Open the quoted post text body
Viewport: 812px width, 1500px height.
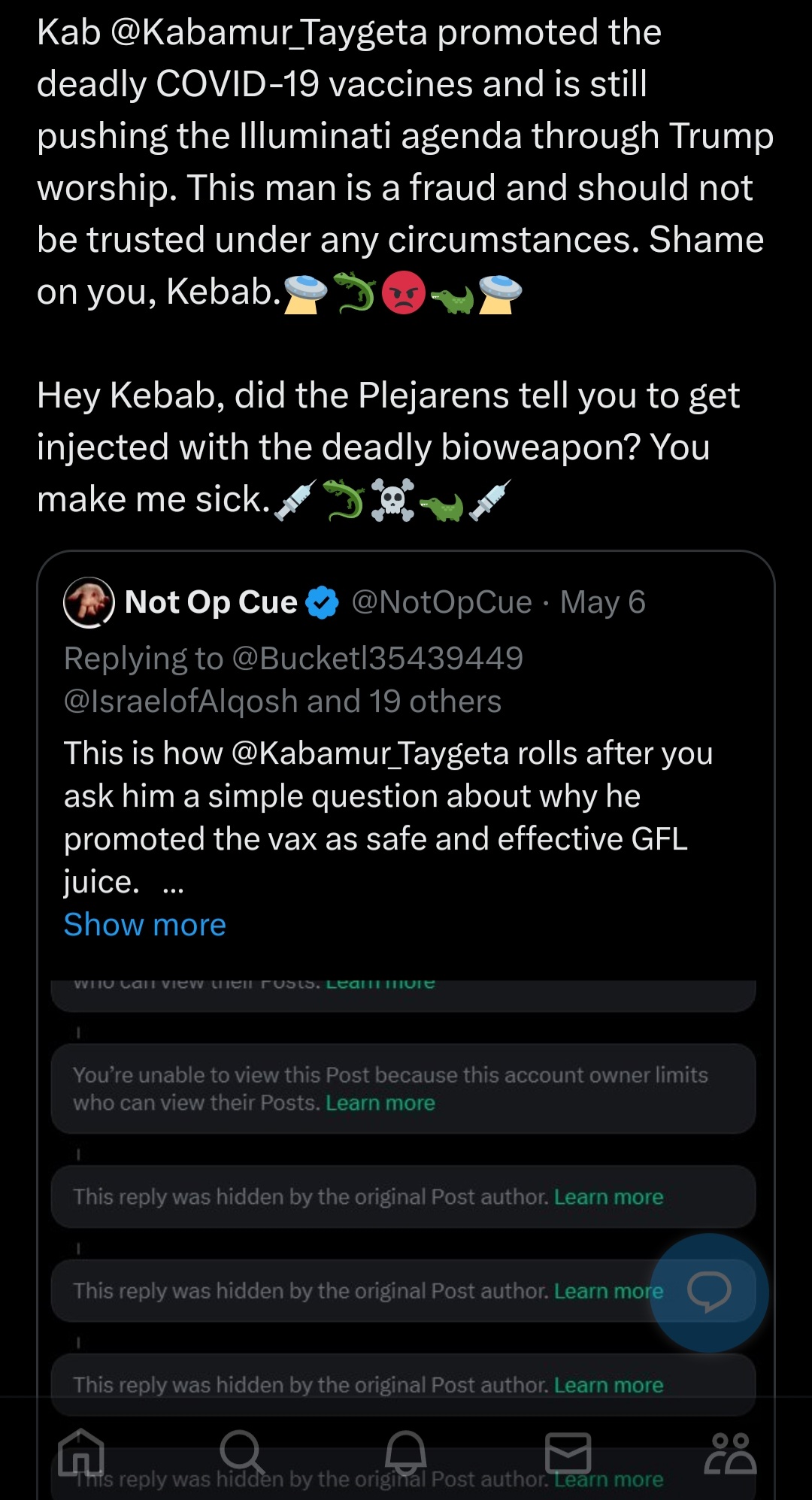coord(388,817)
